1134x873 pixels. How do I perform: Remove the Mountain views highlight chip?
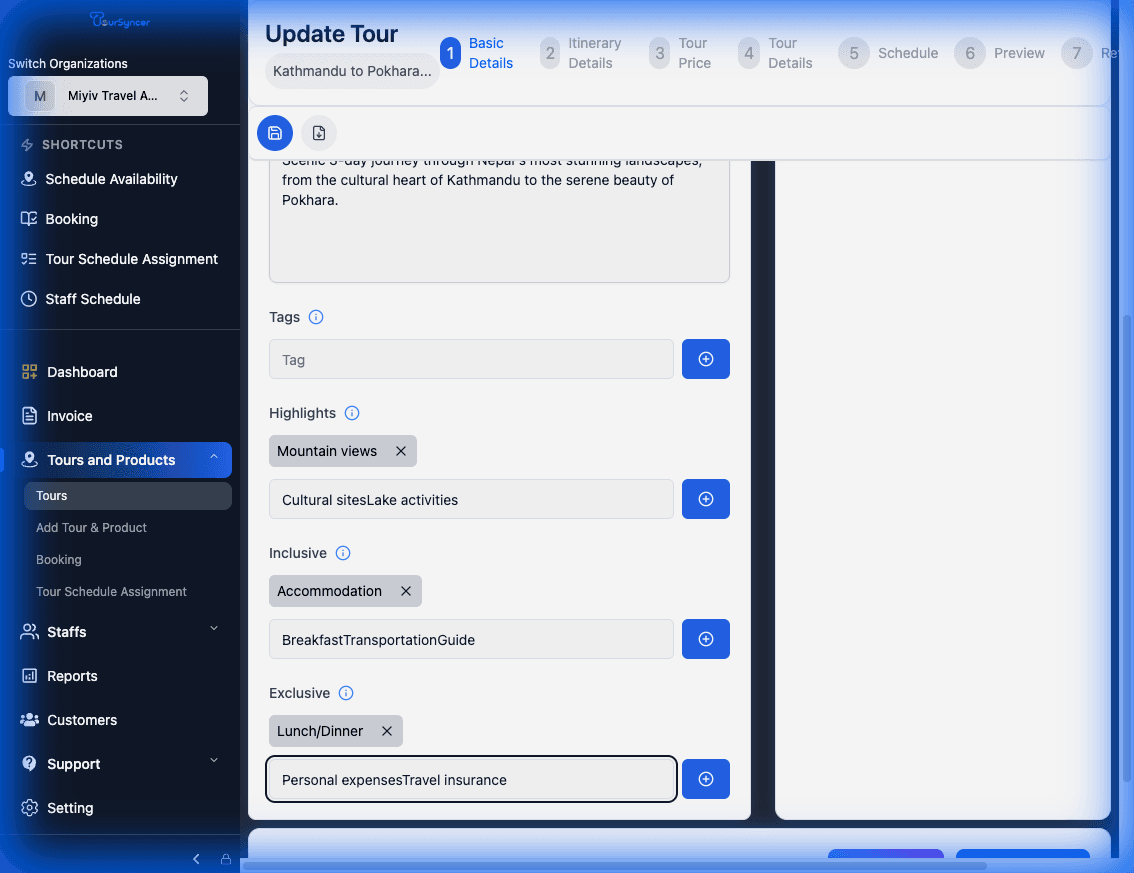point(401,451)
